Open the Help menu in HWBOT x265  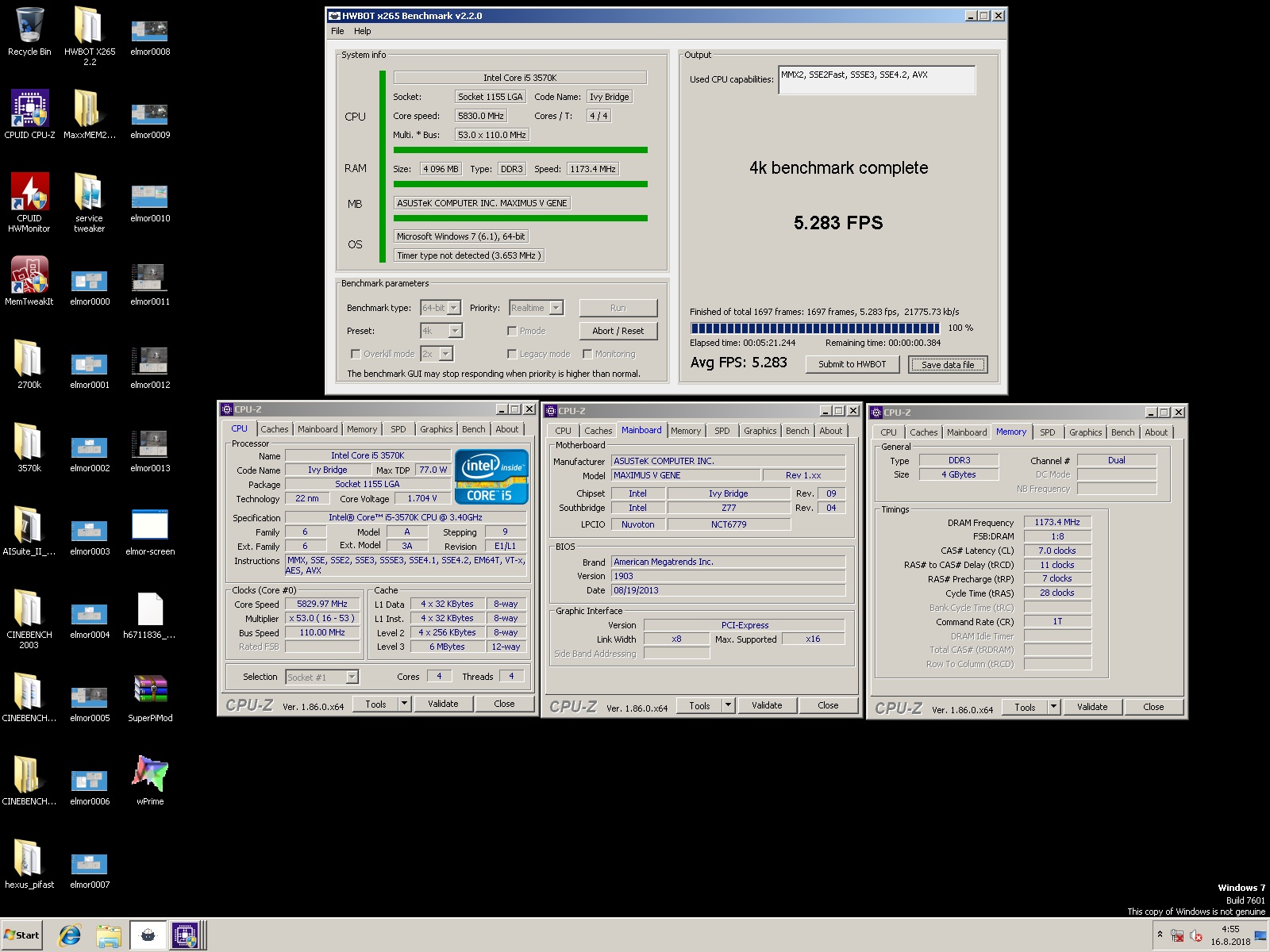[x=362, y=31]
